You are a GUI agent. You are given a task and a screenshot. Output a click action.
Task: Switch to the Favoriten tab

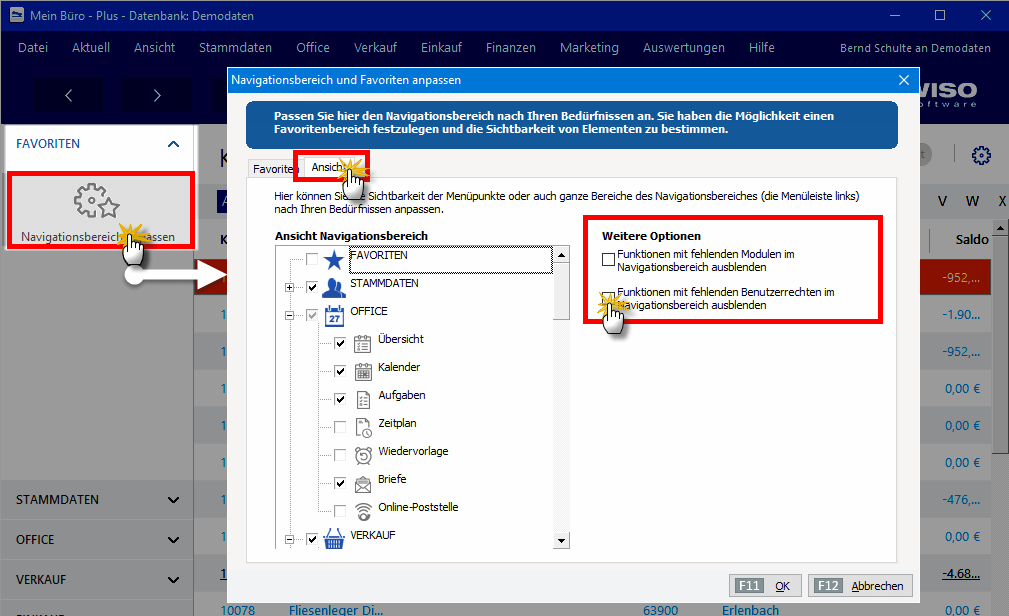point(273,169)
